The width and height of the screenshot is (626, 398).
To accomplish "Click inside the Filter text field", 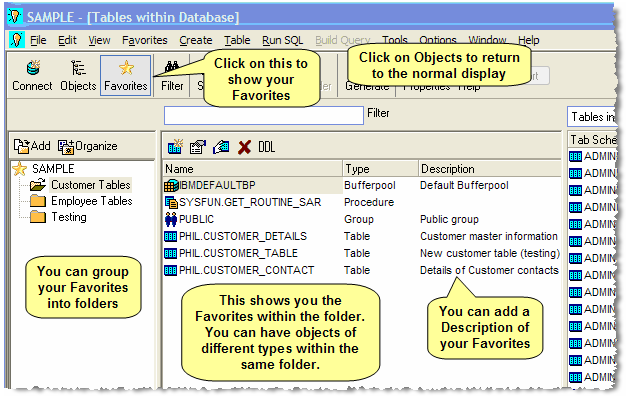I will click(x=263, y=115).
